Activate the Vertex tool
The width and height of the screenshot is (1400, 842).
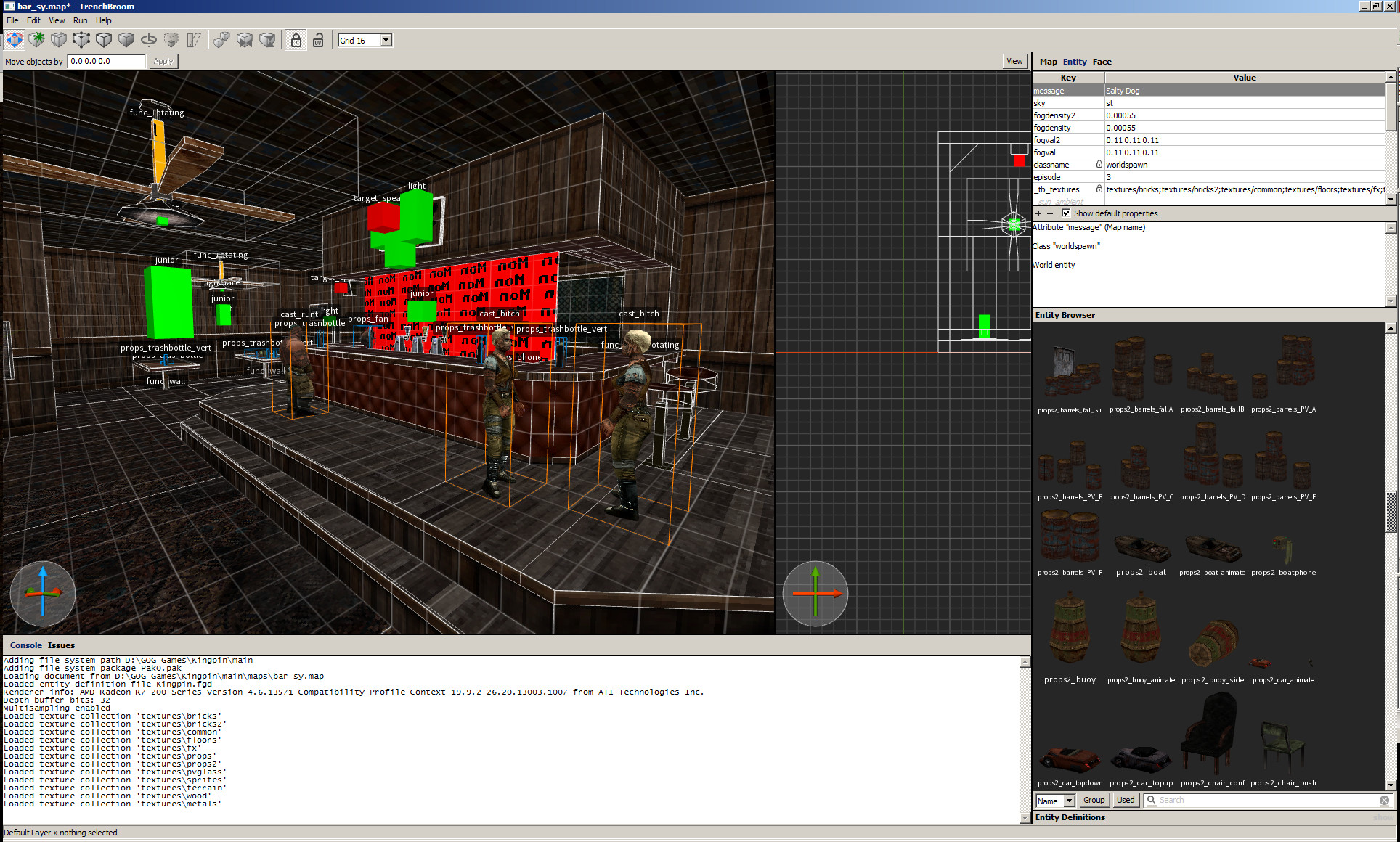(x=82, y=40)
